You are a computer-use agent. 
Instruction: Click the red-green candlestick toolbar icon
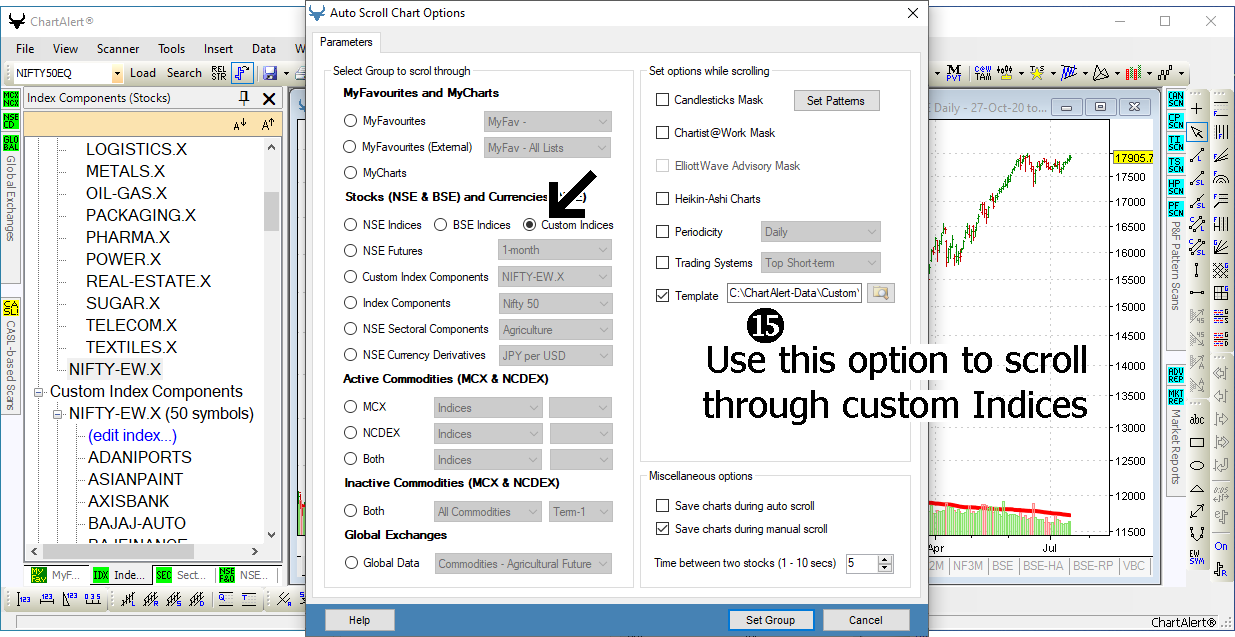1133,73
